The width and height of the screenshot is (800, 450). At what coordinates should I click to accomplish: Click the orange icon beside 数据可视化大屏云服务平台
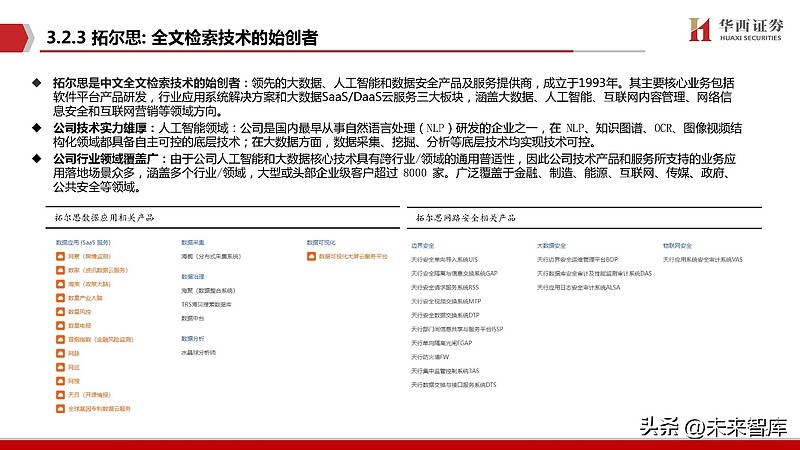click(x=311, y=256)
